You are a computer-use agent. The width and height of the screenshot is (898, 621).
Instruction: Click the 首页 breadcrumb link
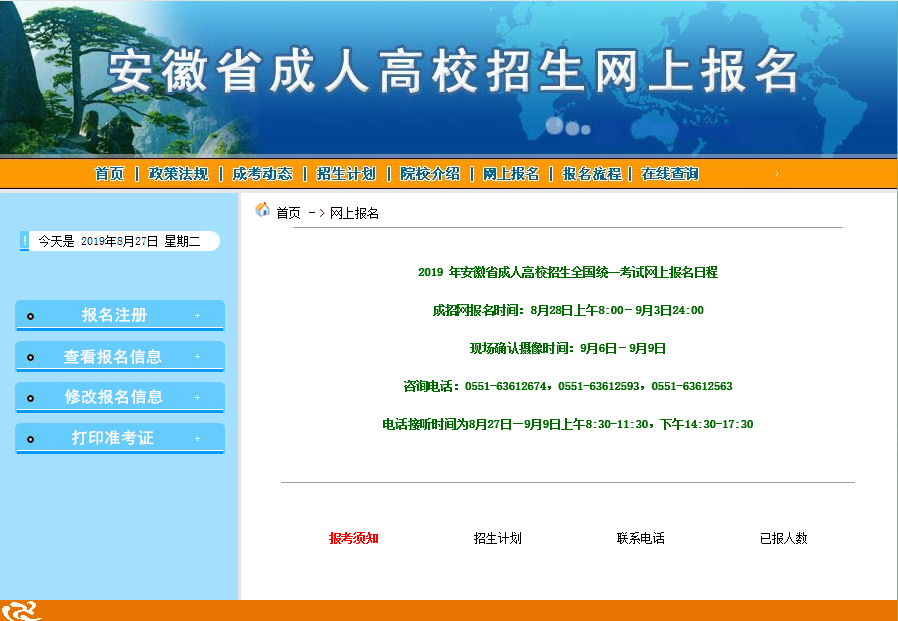click(x=288, y=213)
